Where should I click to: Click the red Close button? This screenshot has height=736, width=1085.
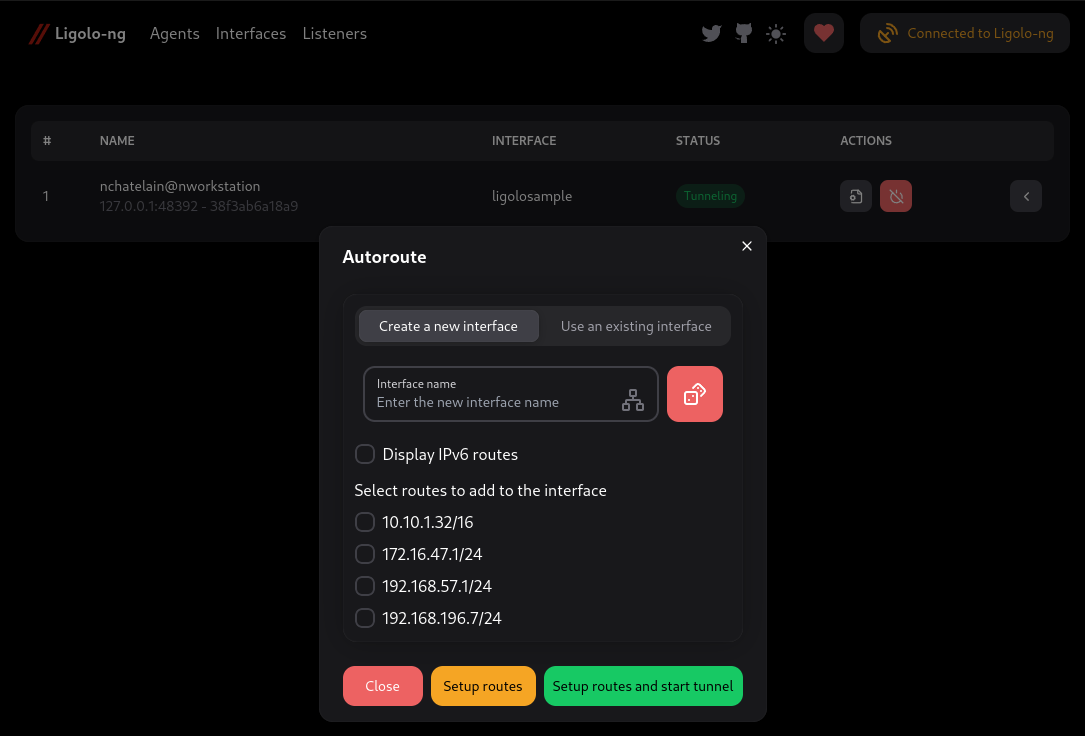383,686
